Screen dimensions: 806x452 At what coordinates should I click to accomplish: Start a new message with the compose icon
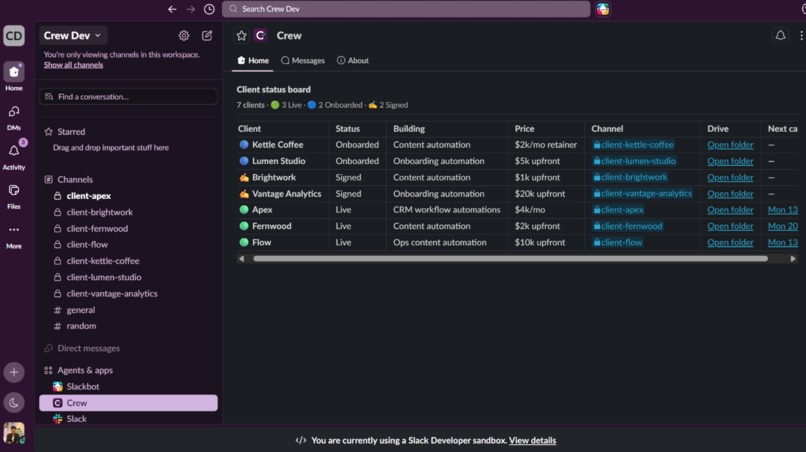[x=207, y=35]
